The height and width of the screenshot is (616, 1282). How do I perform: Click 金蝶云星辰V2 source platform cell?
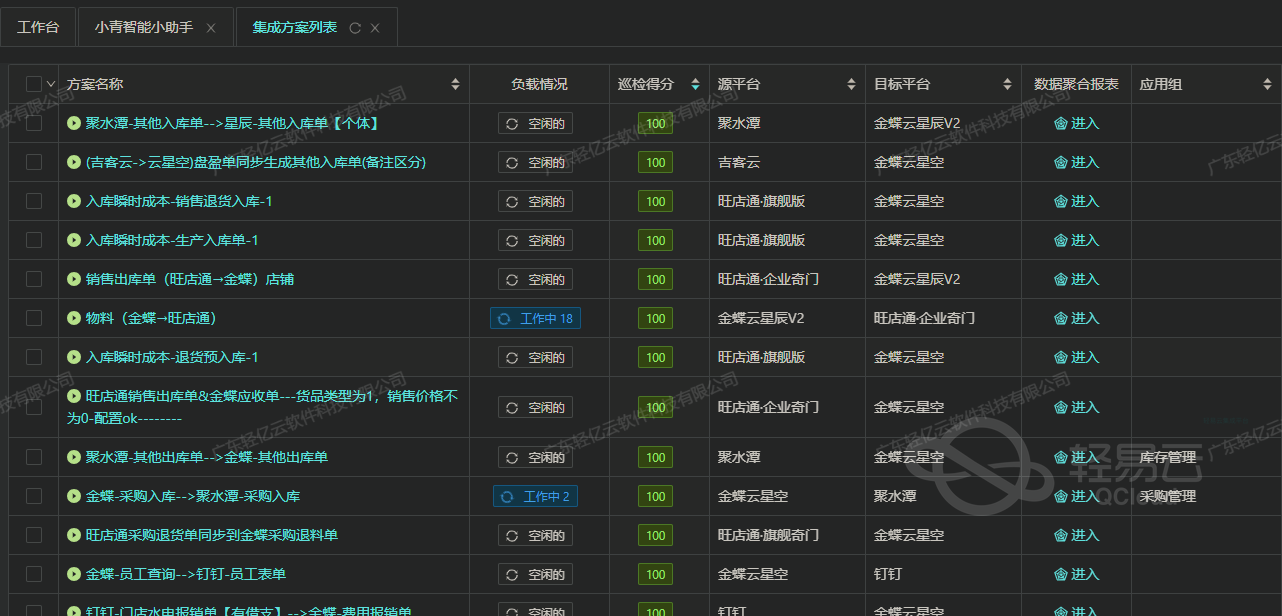[x=761, y=318]
